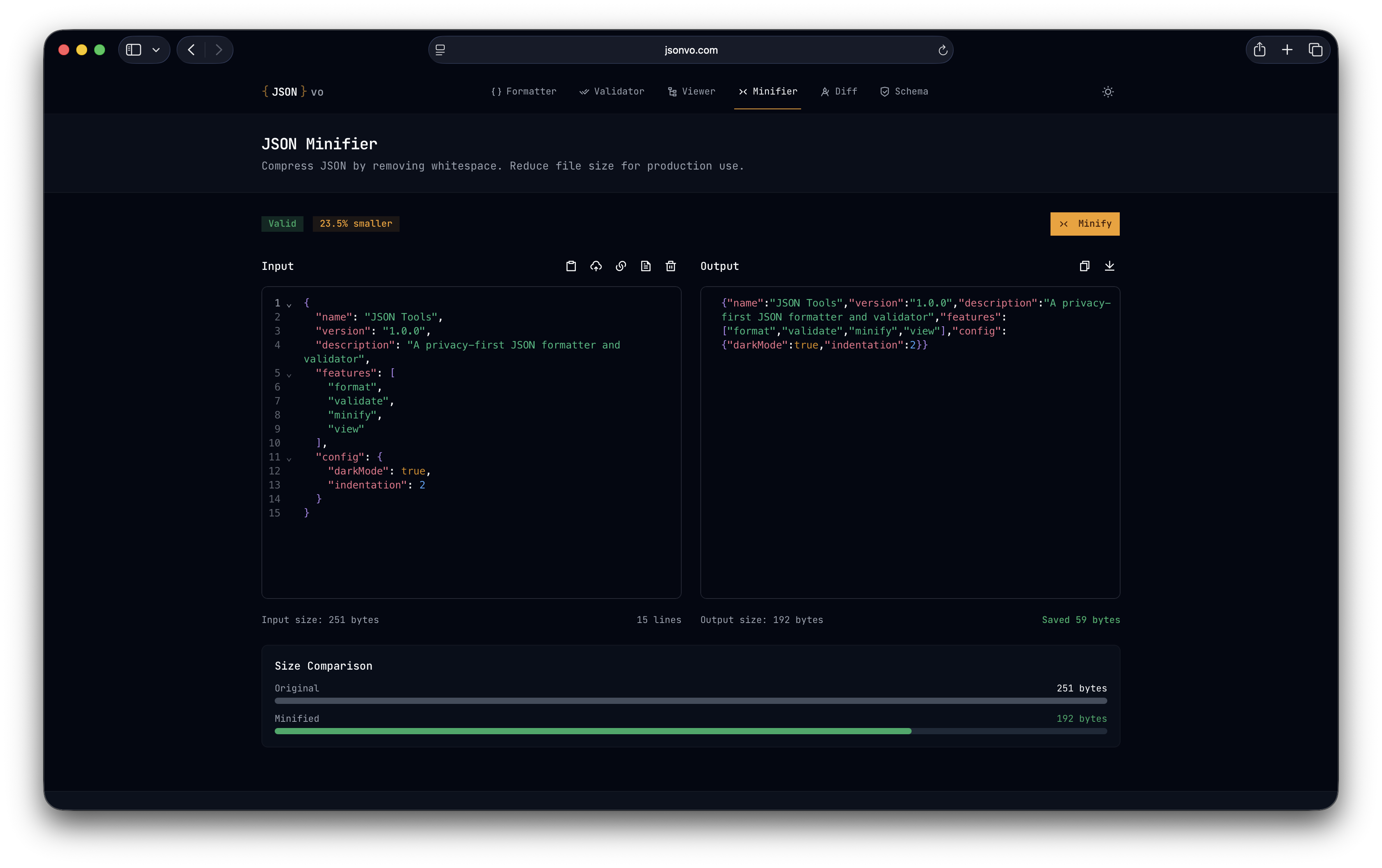Toggle light/dark theme sun icon

1108,92
